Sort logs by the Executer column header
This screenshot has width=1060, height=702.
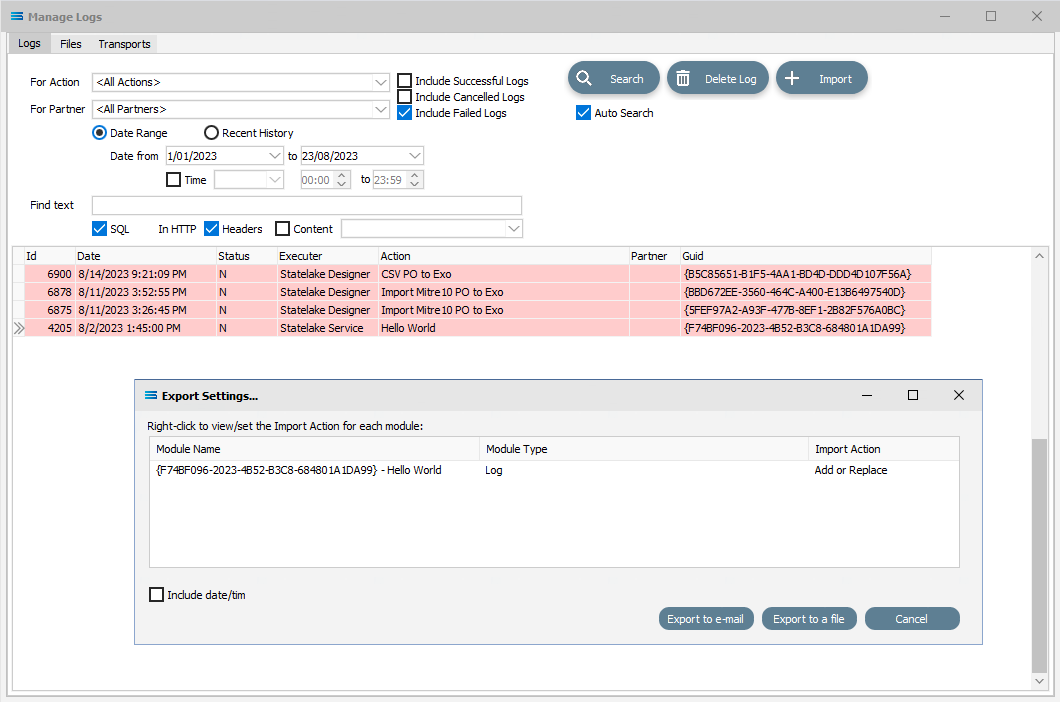[328, 256]
